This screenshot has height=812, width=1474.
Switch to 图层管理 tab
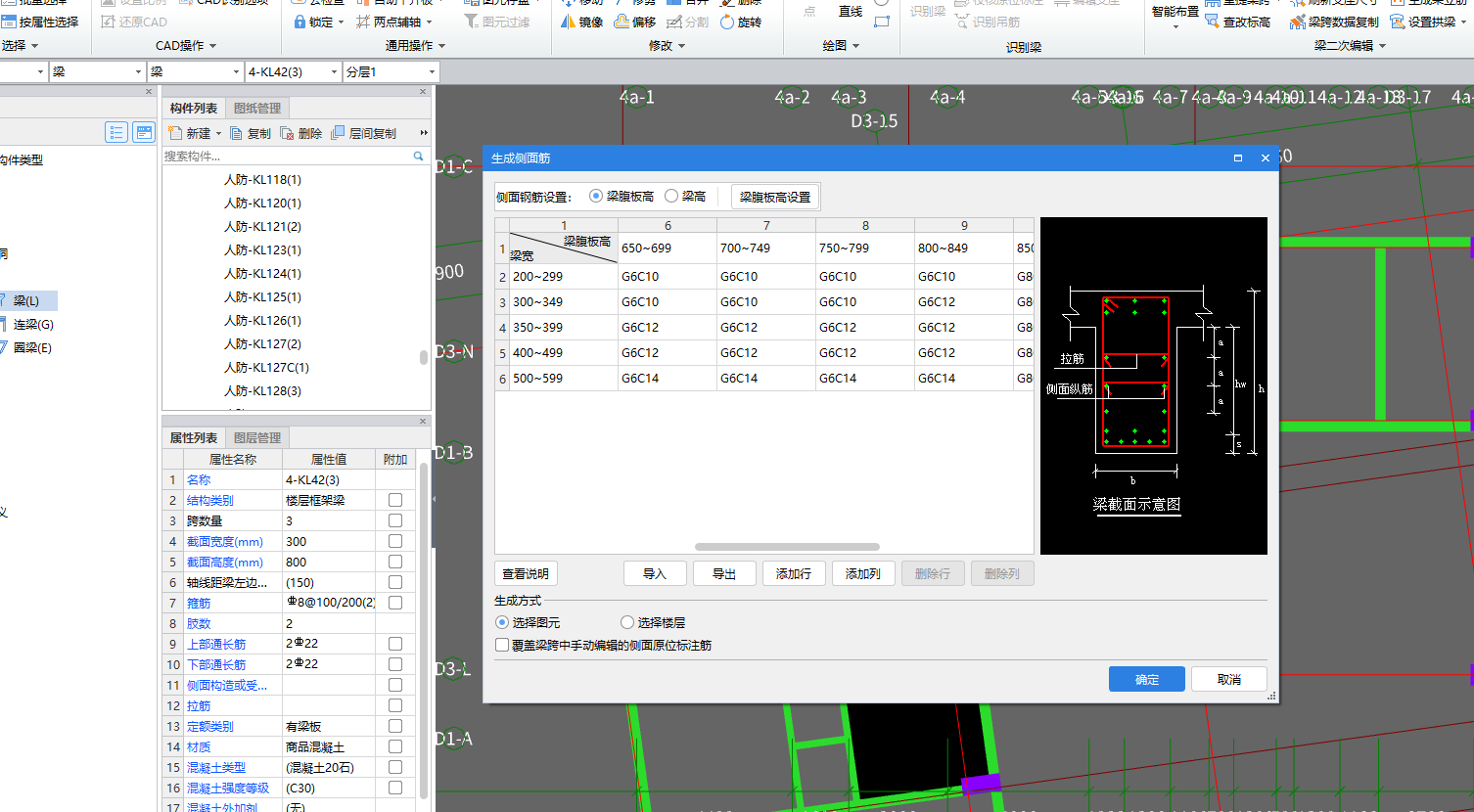pyautogui.click(x=257, y=438)
